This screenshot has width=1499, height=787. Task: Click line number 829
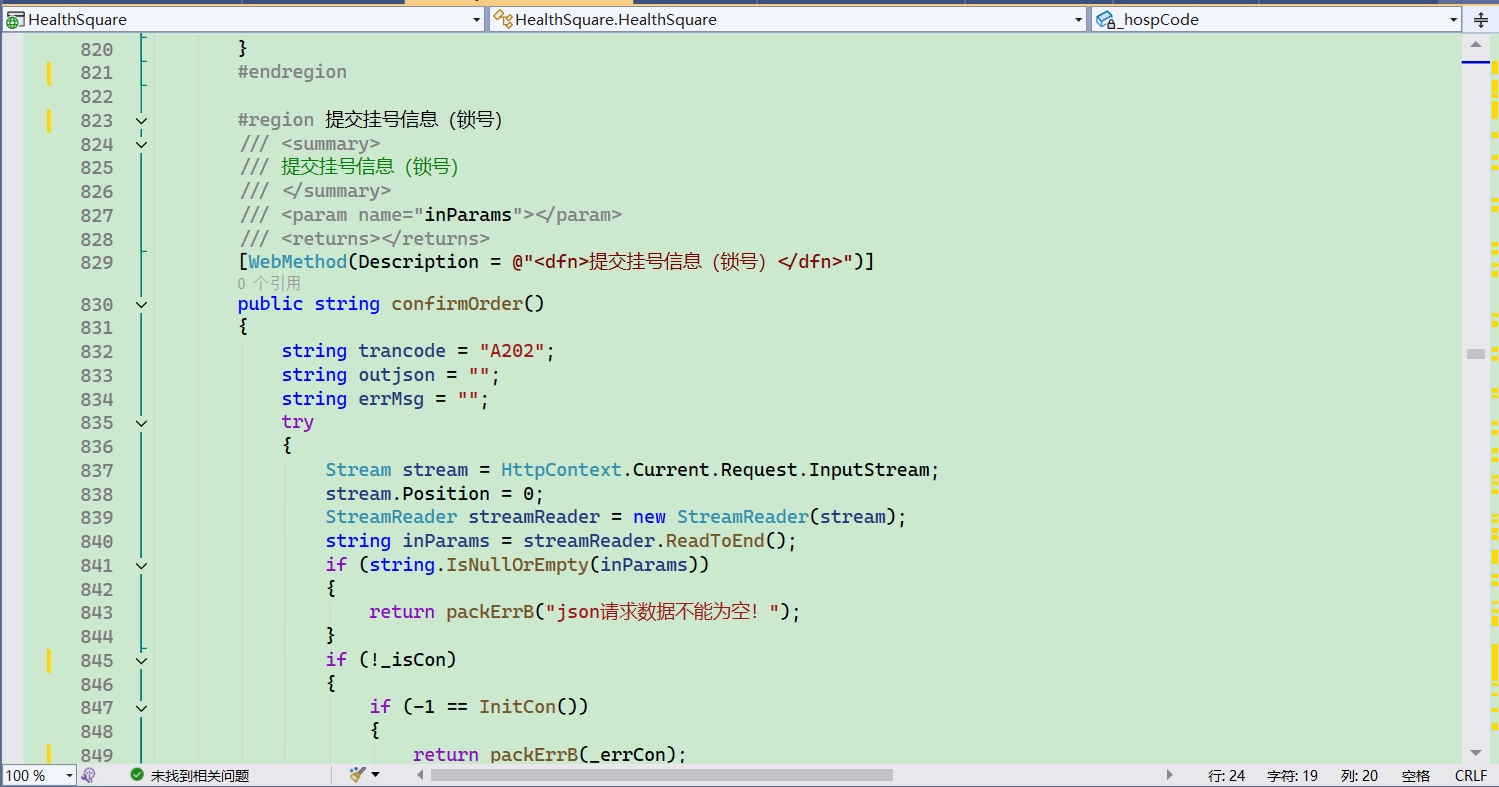coord(97,262)
